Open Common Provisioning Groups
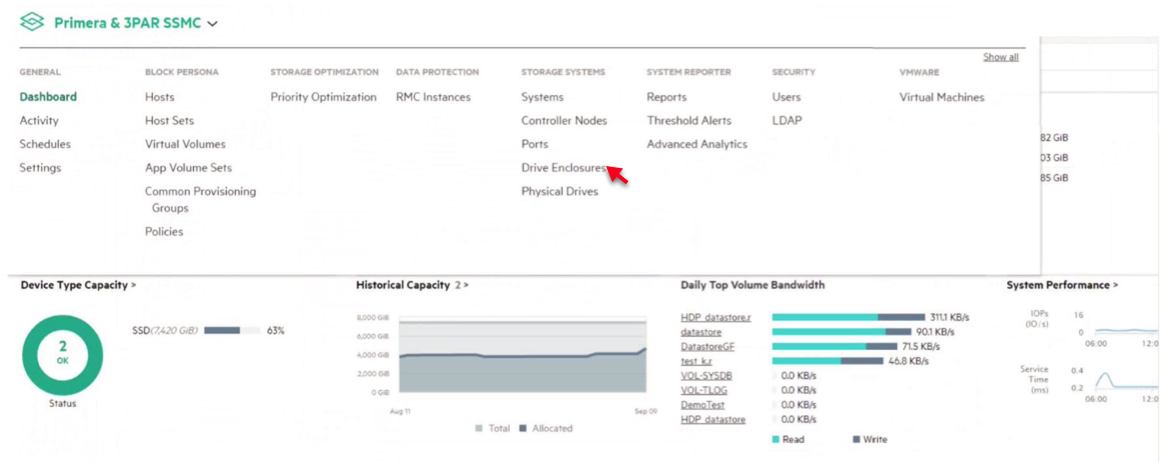Screen dimensions: 1160x463 [200, 200]
